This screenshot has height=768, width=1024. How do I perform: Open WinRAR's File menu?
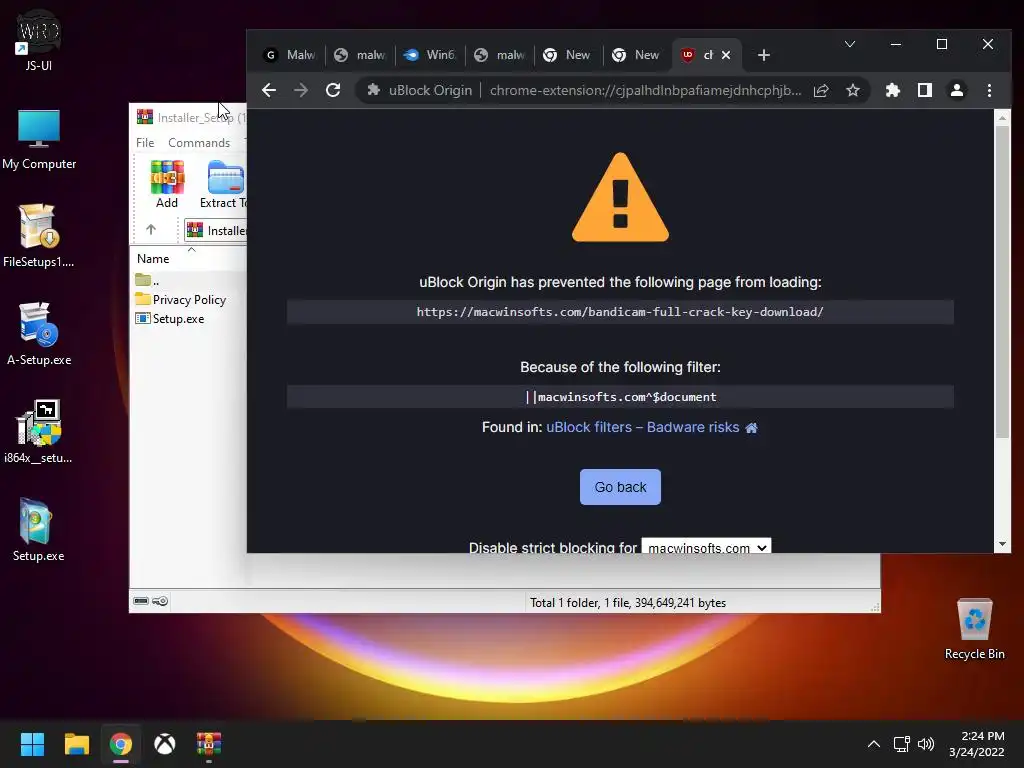tap(145, 142)
